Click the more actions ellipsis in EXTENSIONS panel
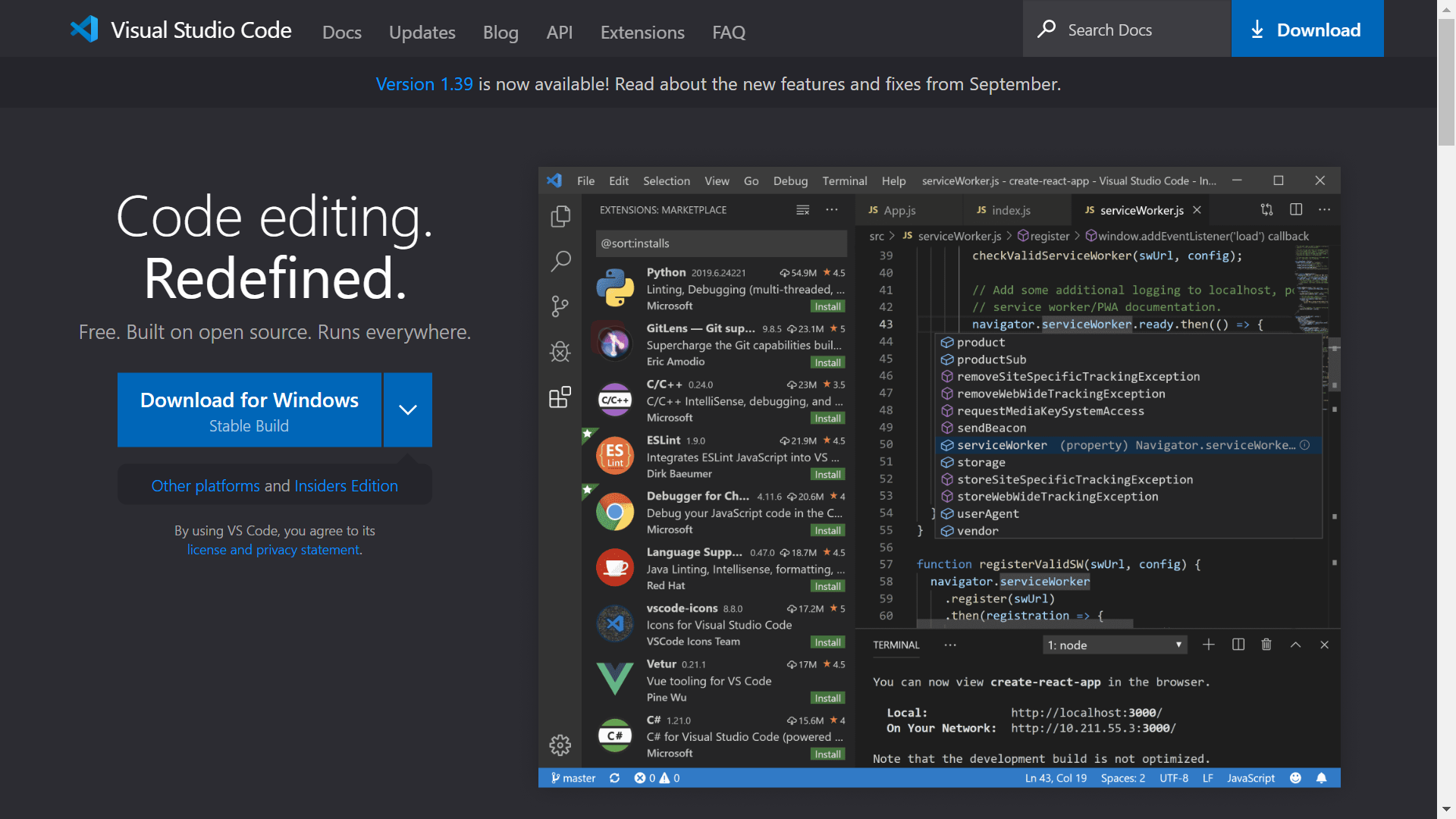 (x=831, y=210)
